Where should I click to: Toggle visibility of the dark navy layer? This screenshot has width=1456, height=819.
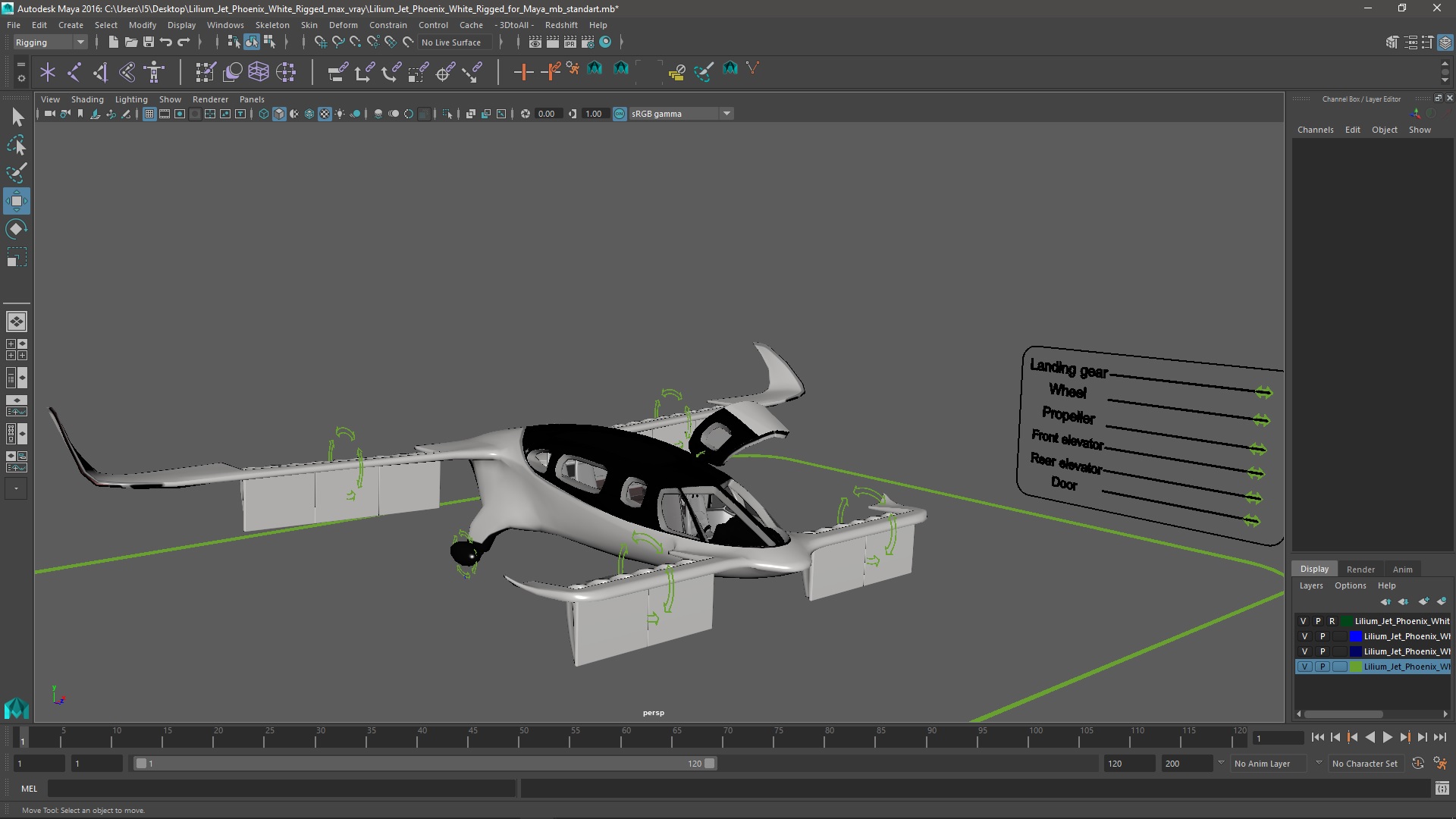coord(1304,651)
